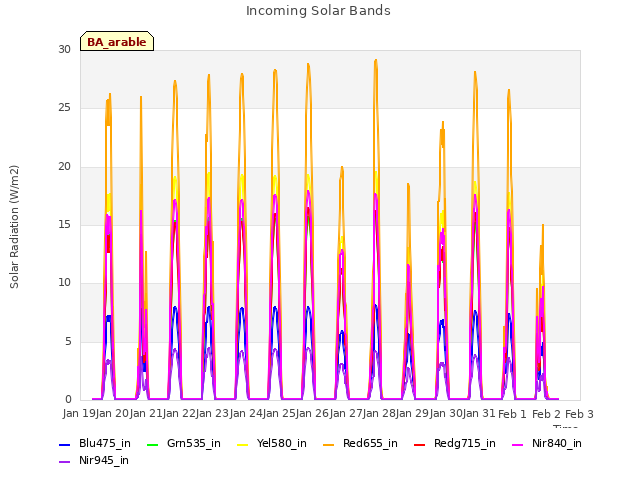Click the Jan 21 x-axis tick label

pyautogui.click(x=146, y=414)
